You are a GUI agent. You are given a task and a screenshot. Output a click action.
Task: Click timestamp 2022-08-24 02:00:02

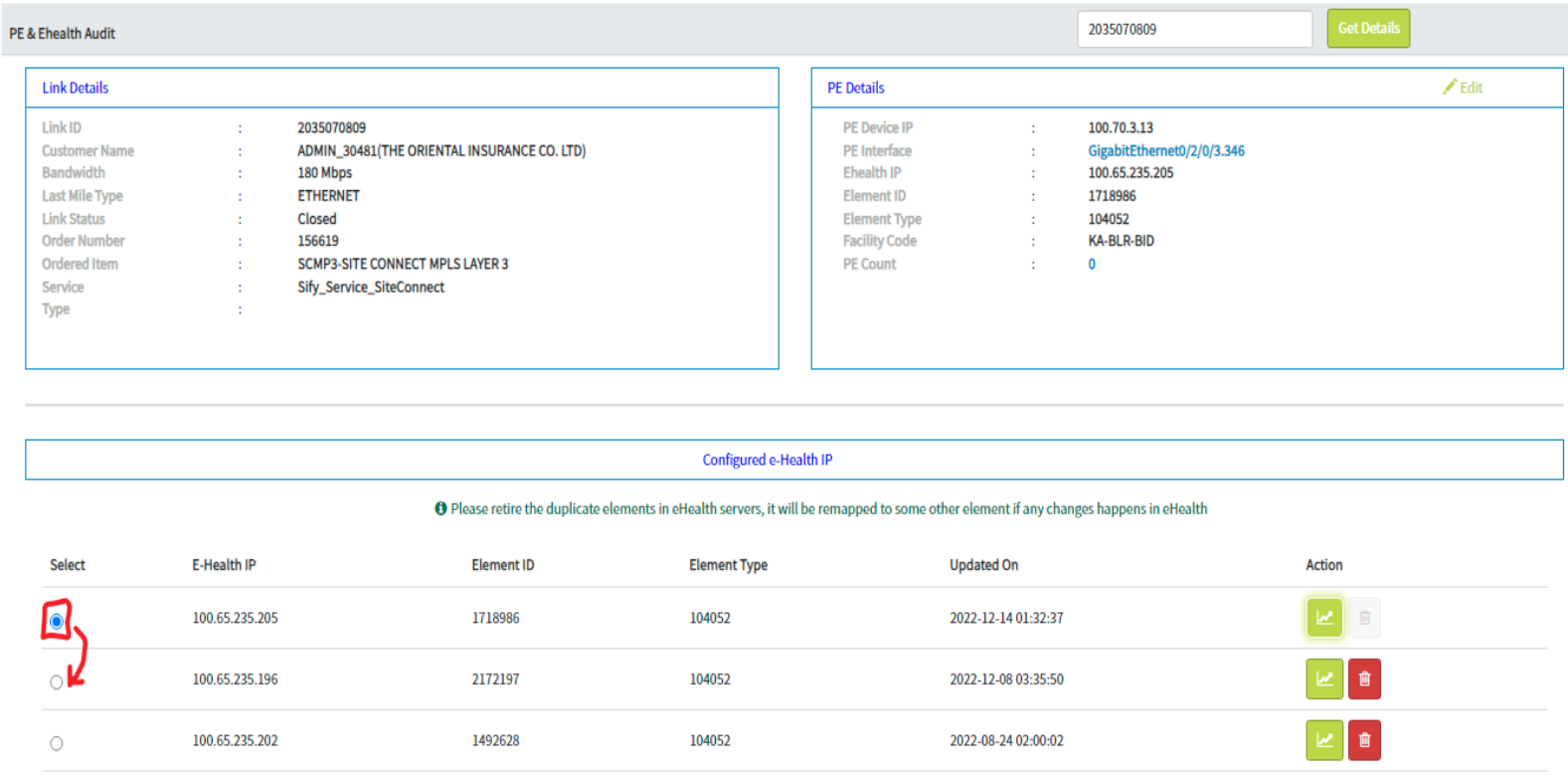[1006, 741]
